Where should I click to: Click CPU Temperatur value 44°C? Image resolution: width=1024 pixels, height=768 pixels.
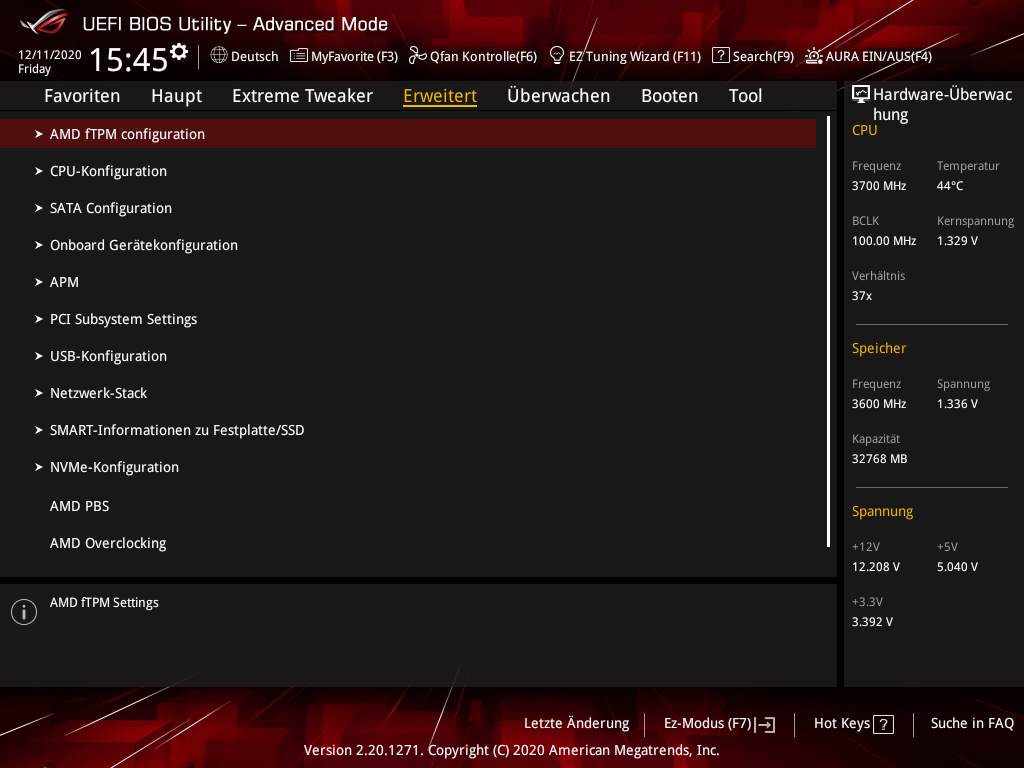(950, 186)
